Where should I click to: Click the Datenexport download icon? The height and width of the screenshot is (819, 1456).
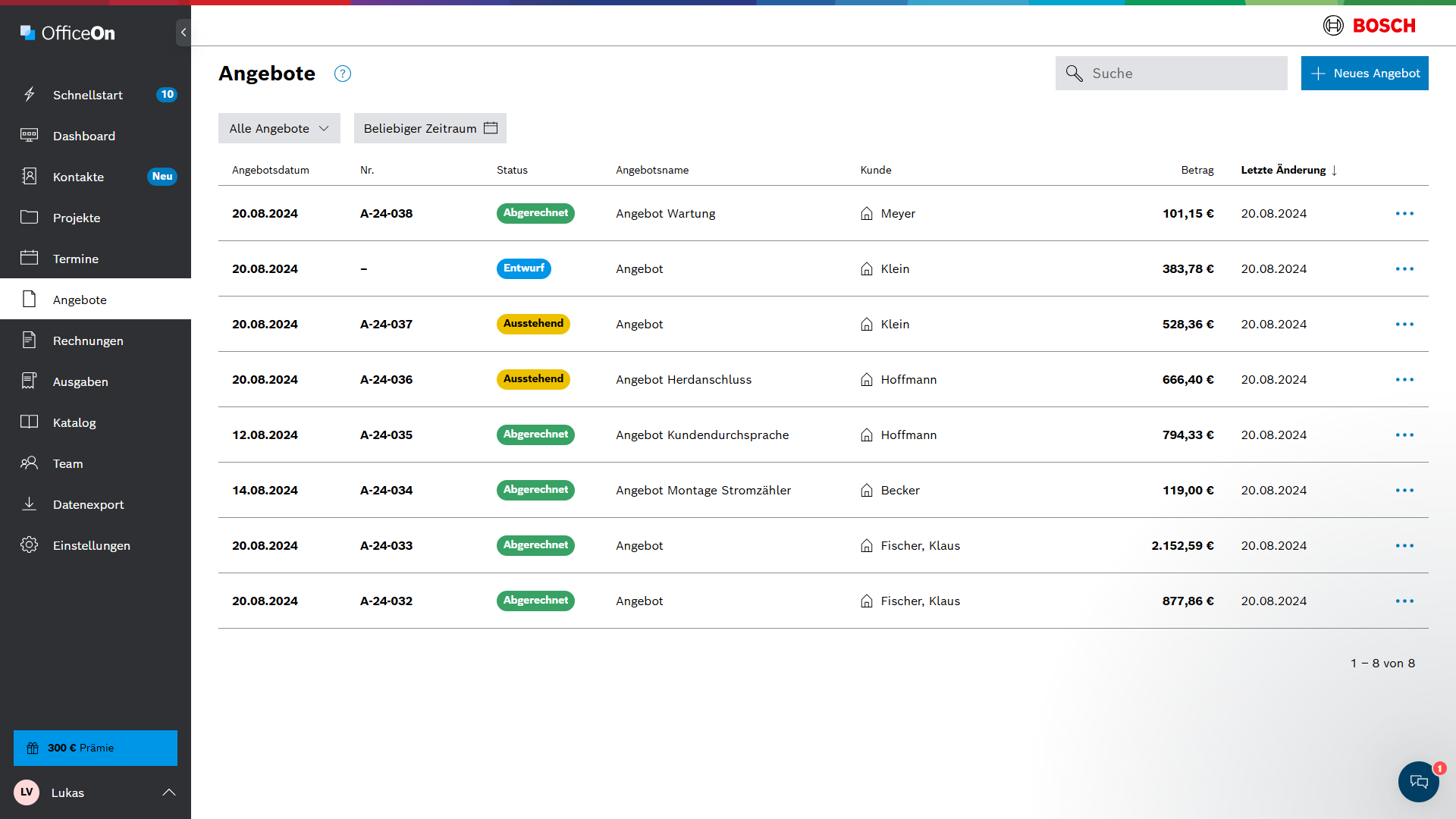[30, 504]
